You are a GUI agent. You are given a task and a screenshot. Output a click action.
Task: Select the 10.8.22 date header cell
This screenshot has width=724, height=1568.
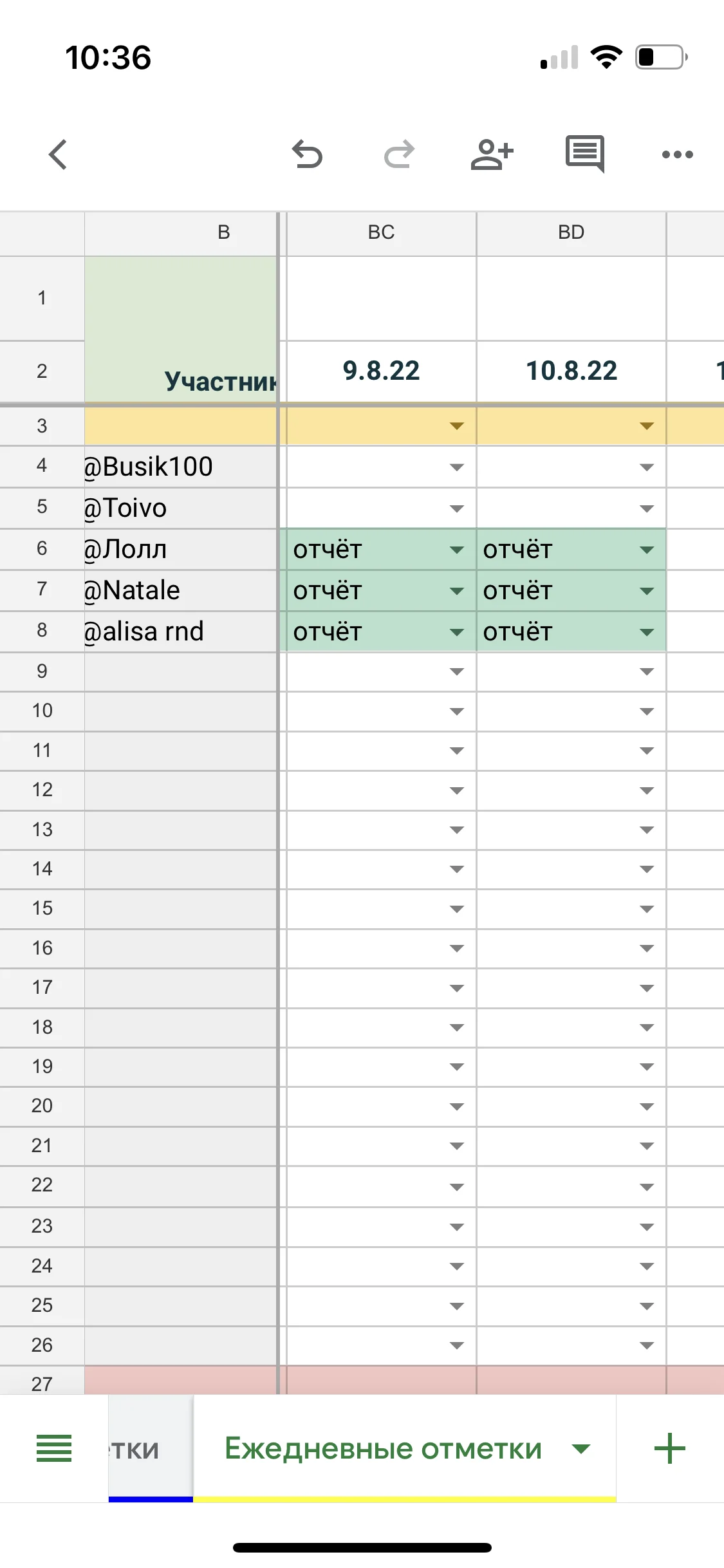tap(571, 371)
